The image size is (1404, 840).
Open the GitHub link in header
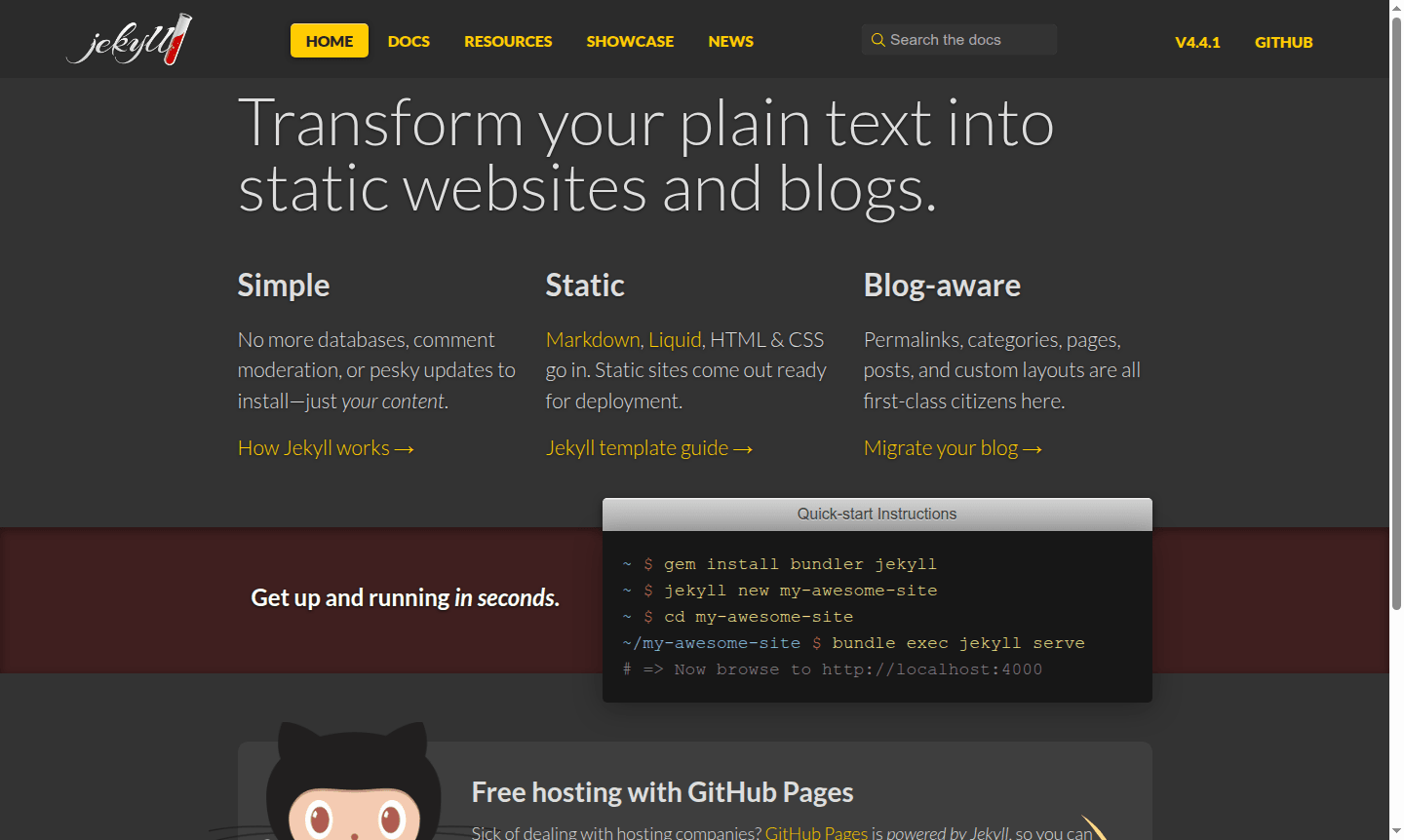click(x=1283, y=42)
